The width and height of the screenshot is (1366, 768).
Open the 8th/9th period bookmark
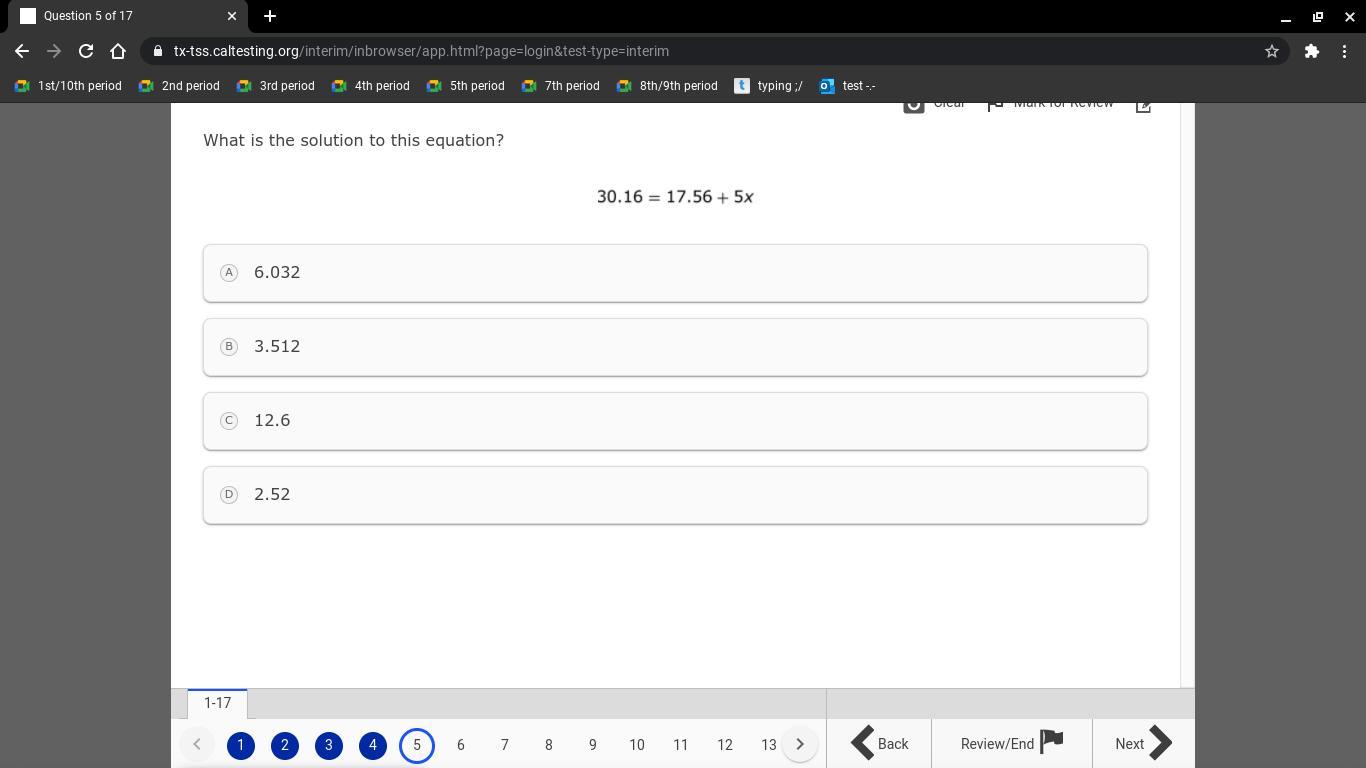tap(667, 86)
